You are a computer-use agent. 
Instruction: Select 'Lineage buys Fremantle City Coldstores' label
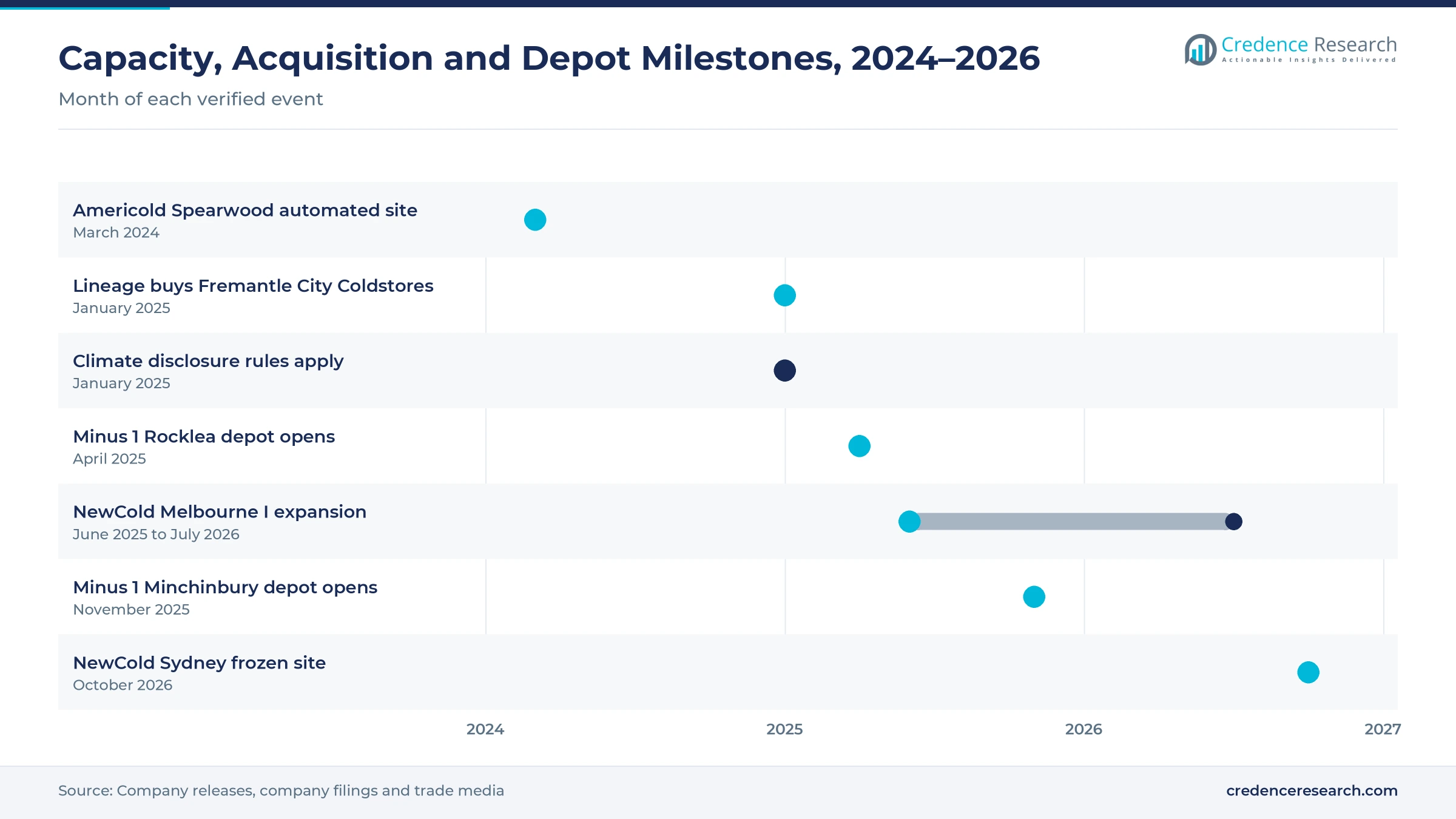(253, 286)
